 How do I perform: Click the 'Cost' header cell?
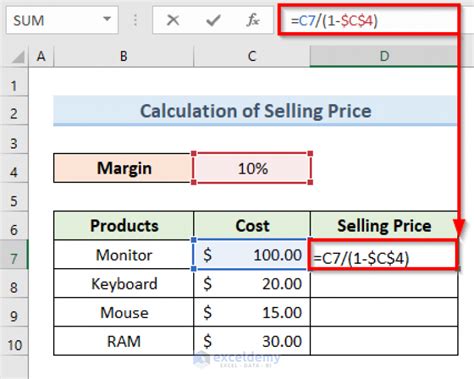(252, 225)
